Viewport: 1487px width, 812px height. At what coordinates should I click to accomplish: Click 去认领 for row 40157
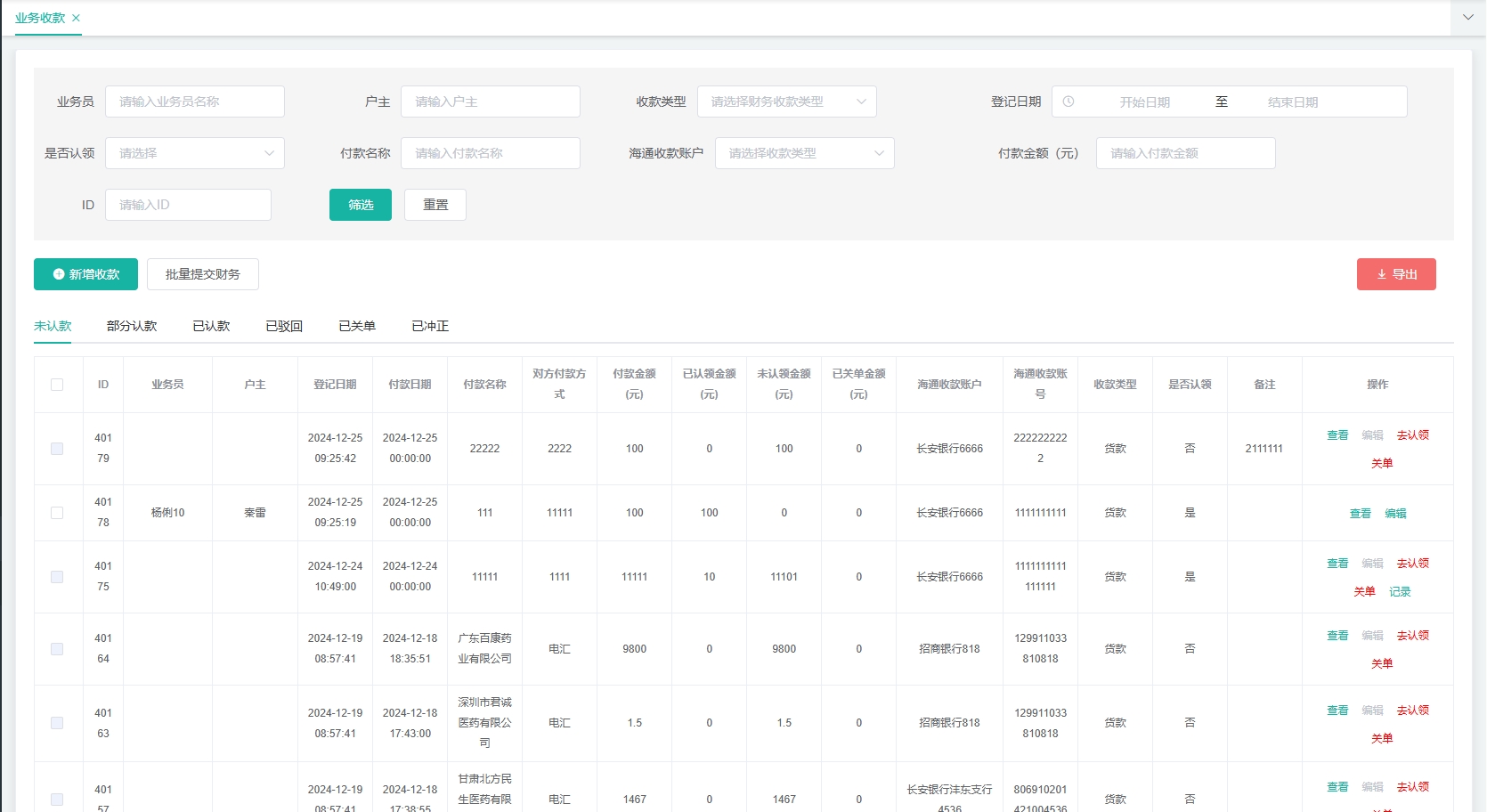point(1413,787)
